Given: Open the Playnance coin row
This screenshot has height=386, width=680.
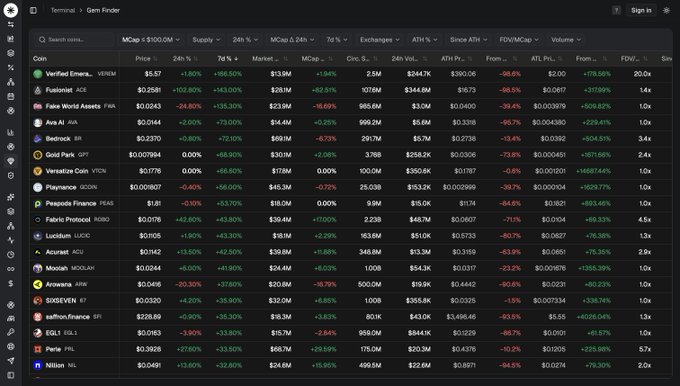Looking at the screenshot, I should click(350, 187).
